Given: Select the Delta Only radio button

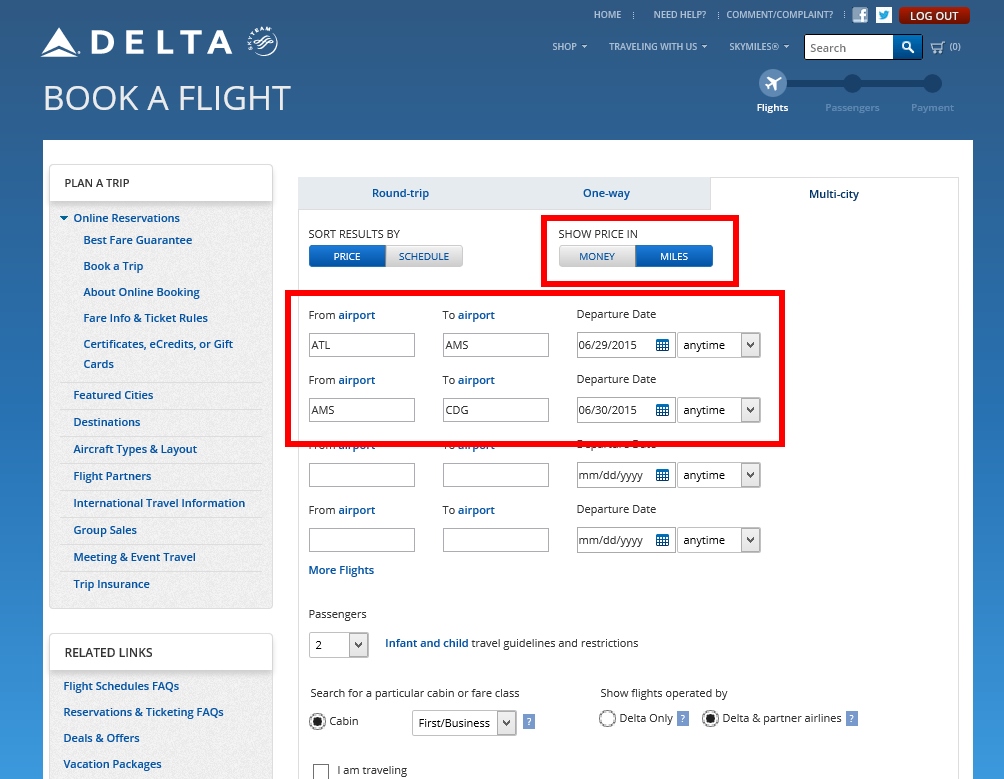Looking at the screenshot, I should pos(607,718).
